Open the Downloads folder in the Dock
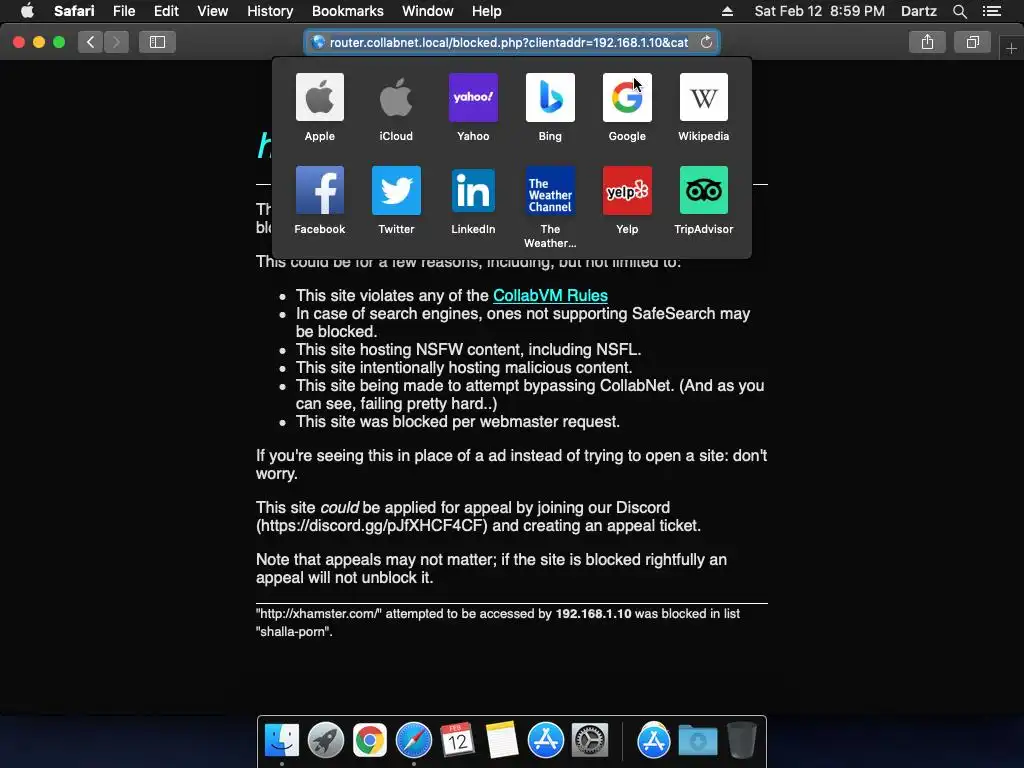Viewport: 1024px width, 768px height. (x=697, y=740)
